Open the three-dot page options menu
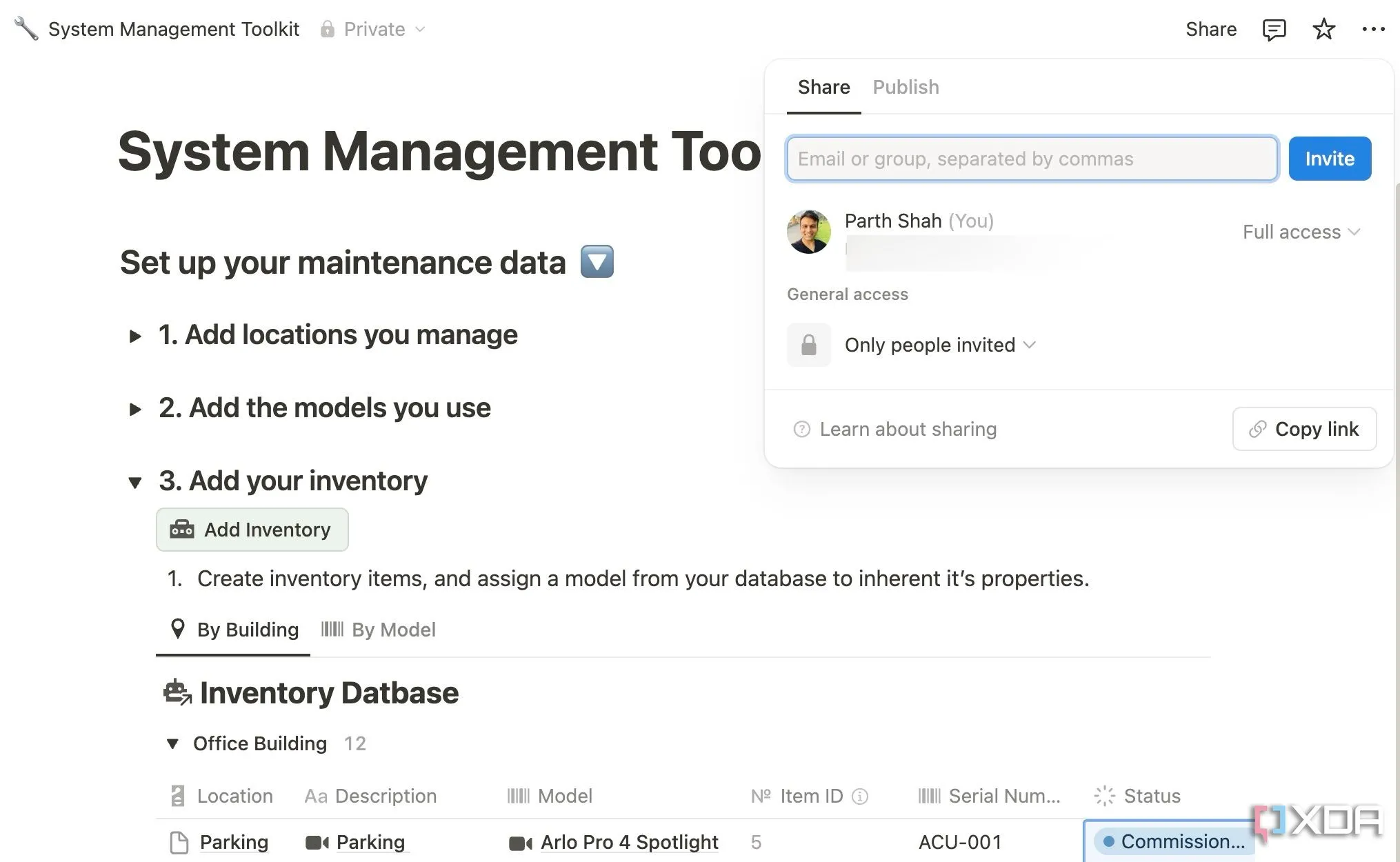The height and width of the screenshot is (862, 1400). click(x=1373, y=30)
